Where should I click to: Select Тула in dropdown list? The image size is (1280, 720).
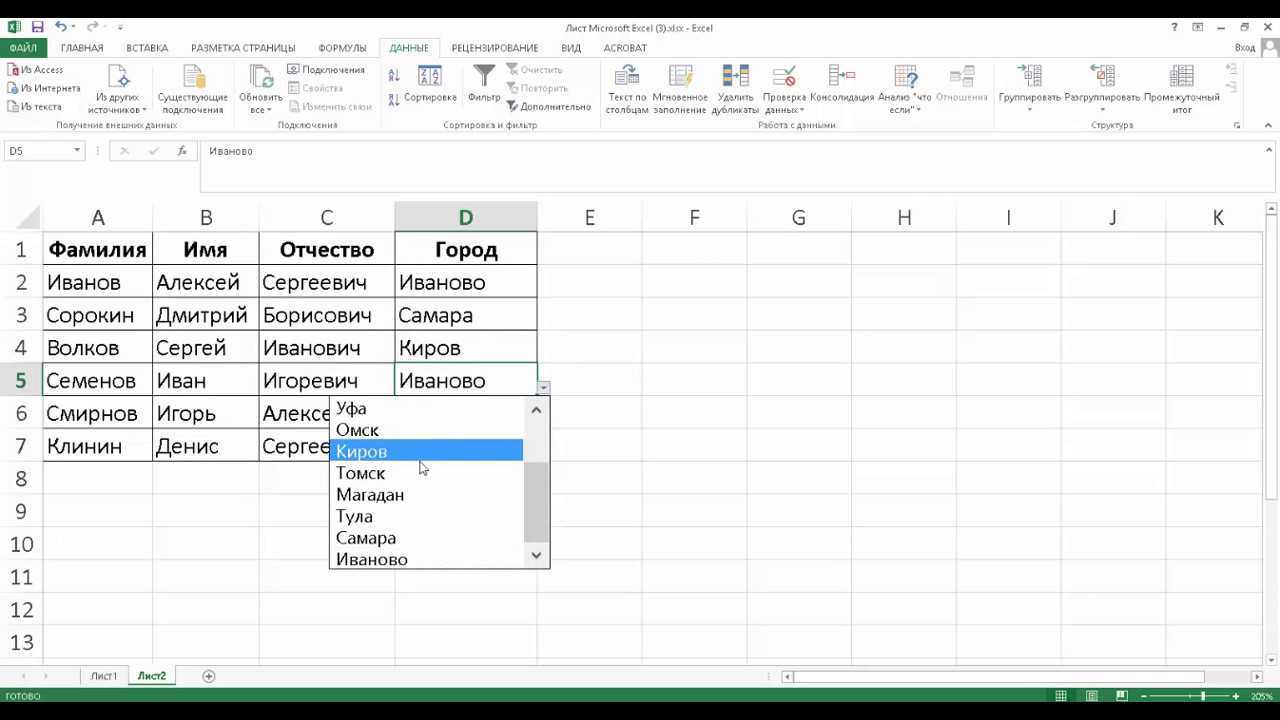427,516
